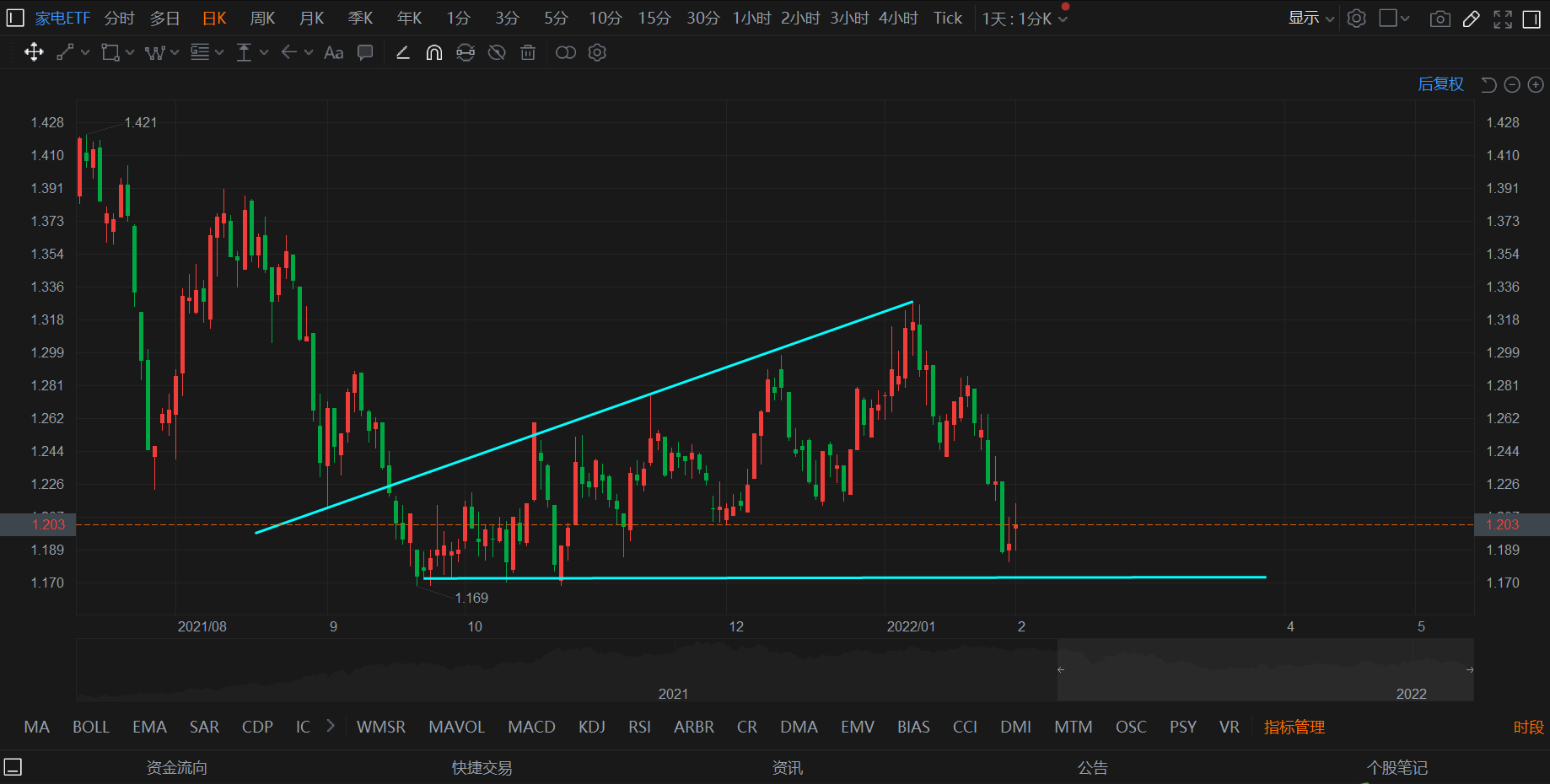Toggle the KDJ indicator
Screen dimensions: 1550x784
point(592,727)
